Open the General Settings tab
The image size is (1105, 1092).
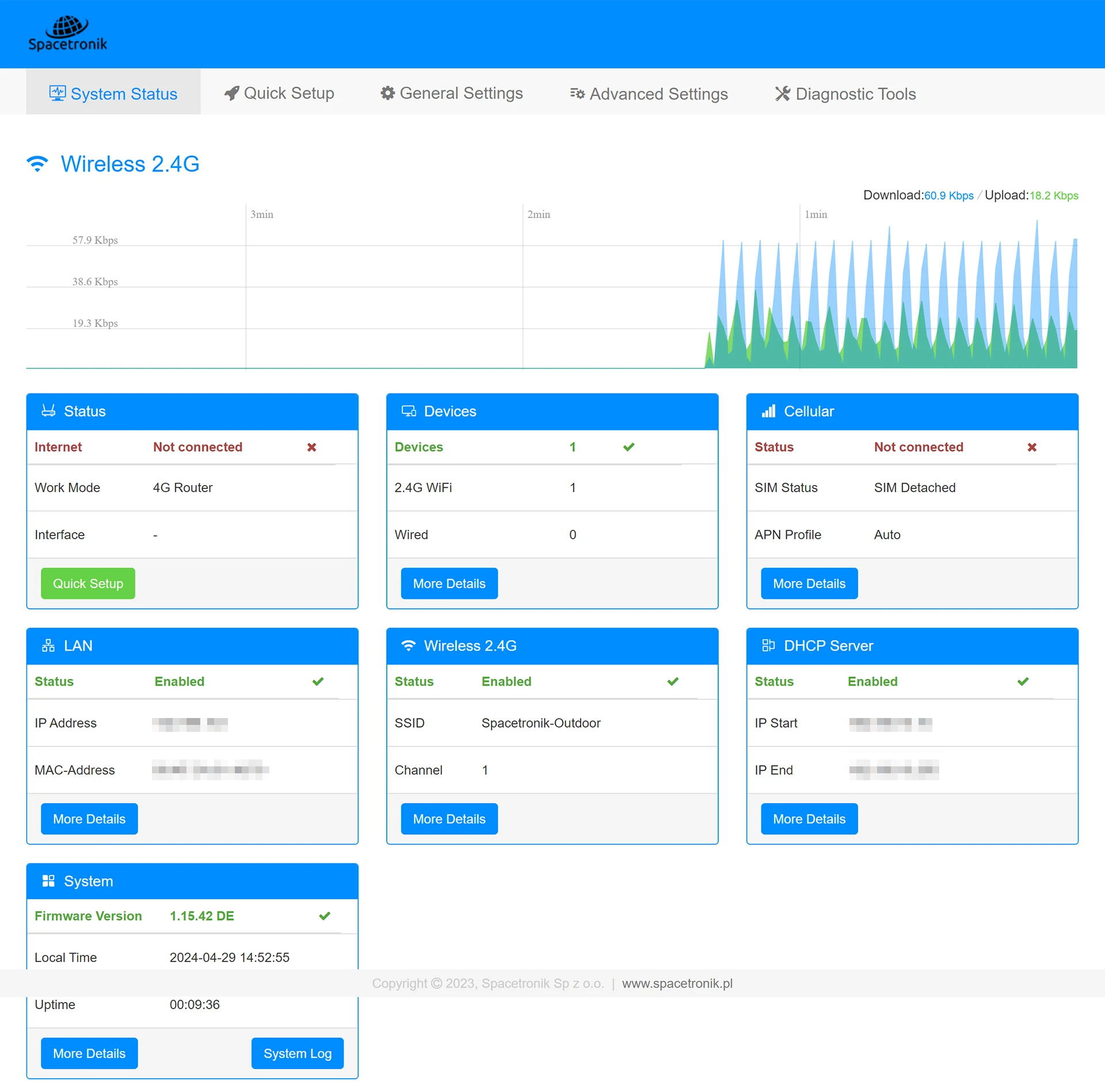[x=452, y=92]
